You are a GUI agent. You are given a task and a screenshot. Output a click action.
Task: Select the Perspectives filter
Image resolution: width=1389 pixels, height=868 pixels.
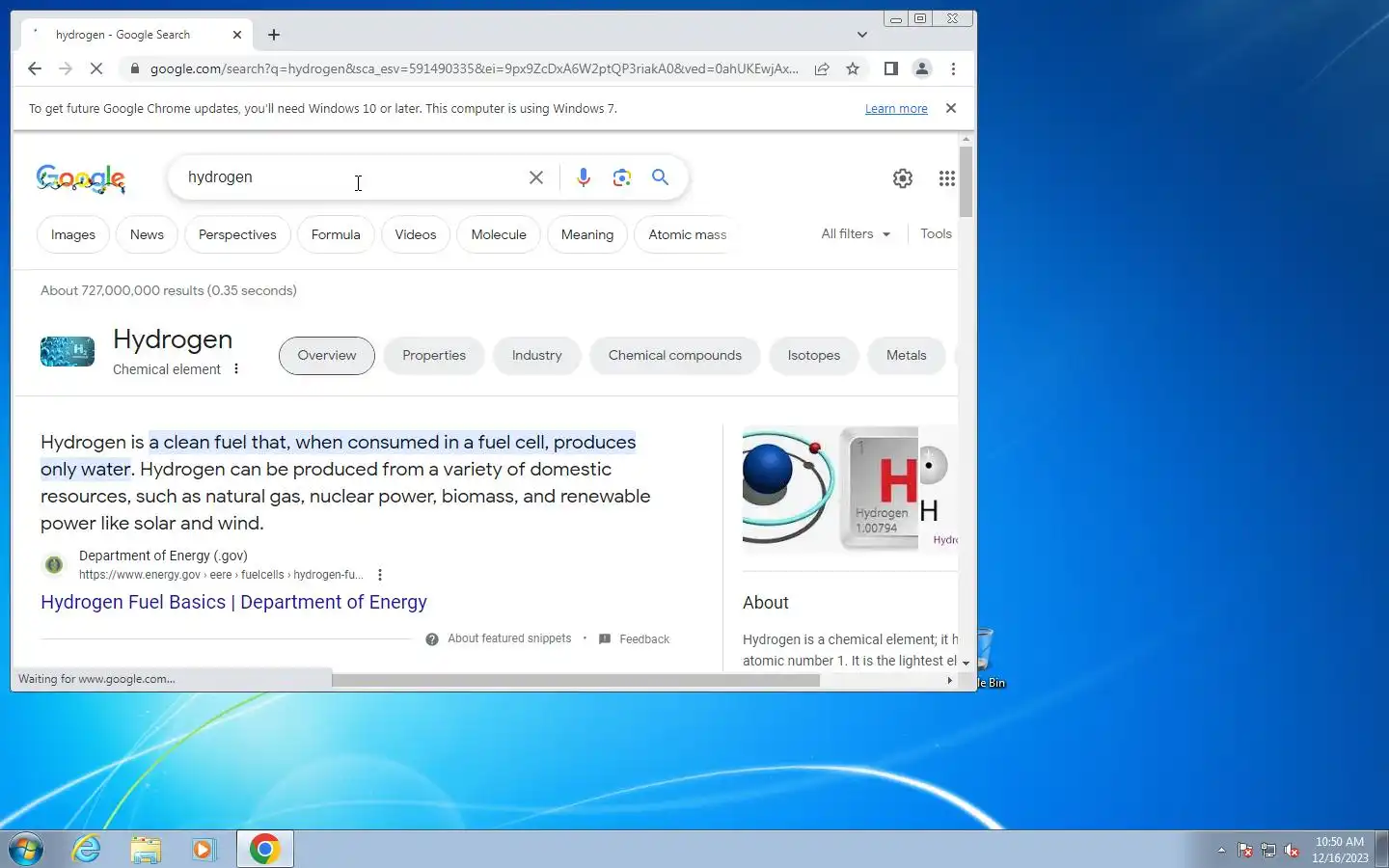pos(237,234)
